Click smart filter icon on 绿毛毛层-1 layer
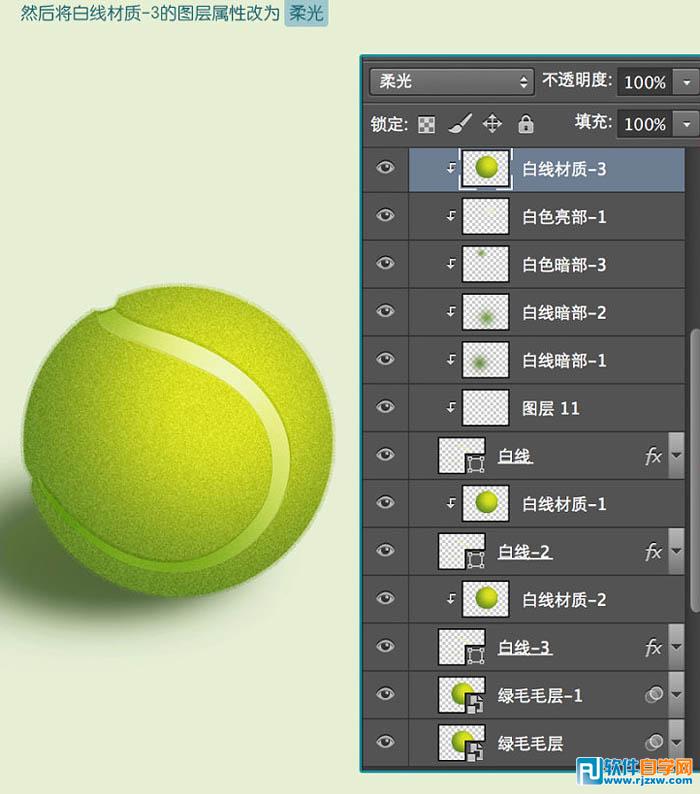This screenshot has height=794, width=700. [x=654, y=694]
